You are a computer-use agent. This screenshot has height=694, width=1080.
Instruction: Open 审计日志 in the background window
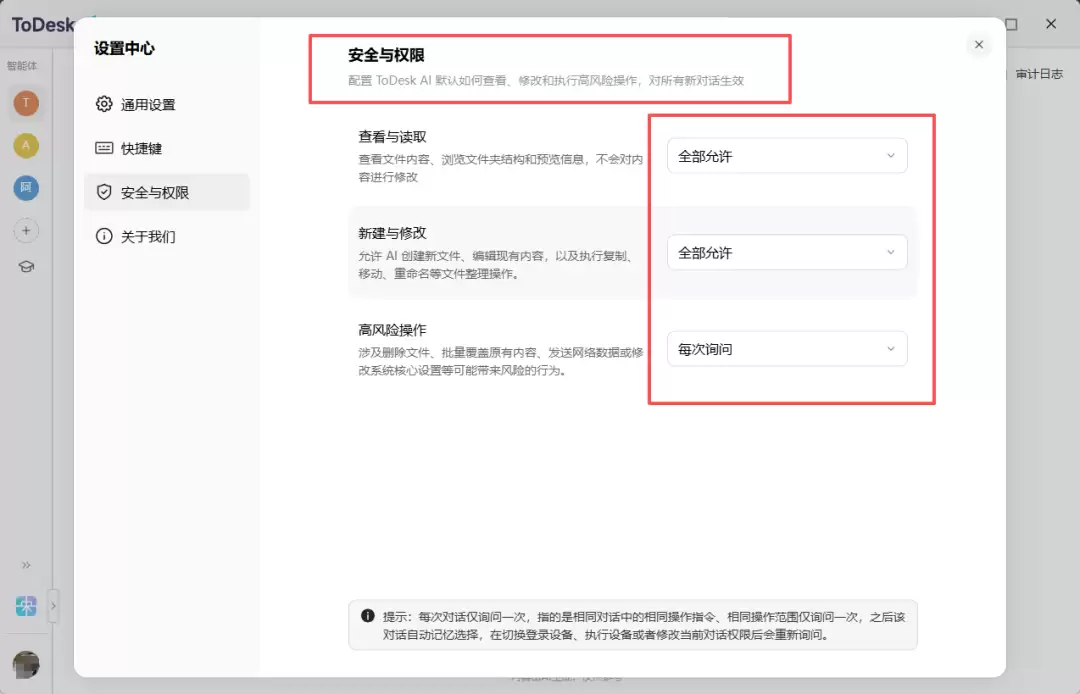1039,74
